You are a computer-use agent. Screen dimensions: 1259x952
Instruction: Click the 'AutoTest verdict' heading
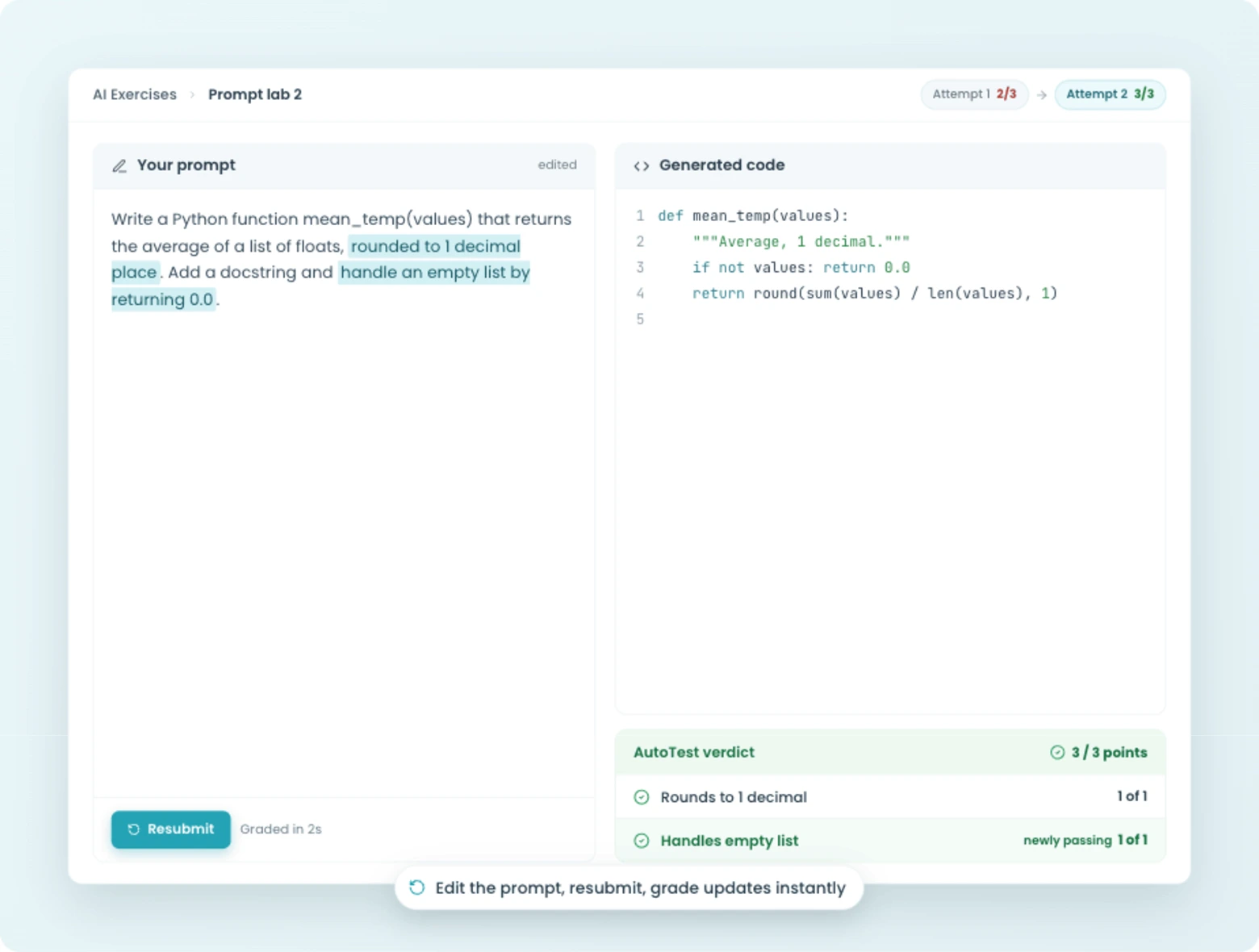click(x=694, y=753)
